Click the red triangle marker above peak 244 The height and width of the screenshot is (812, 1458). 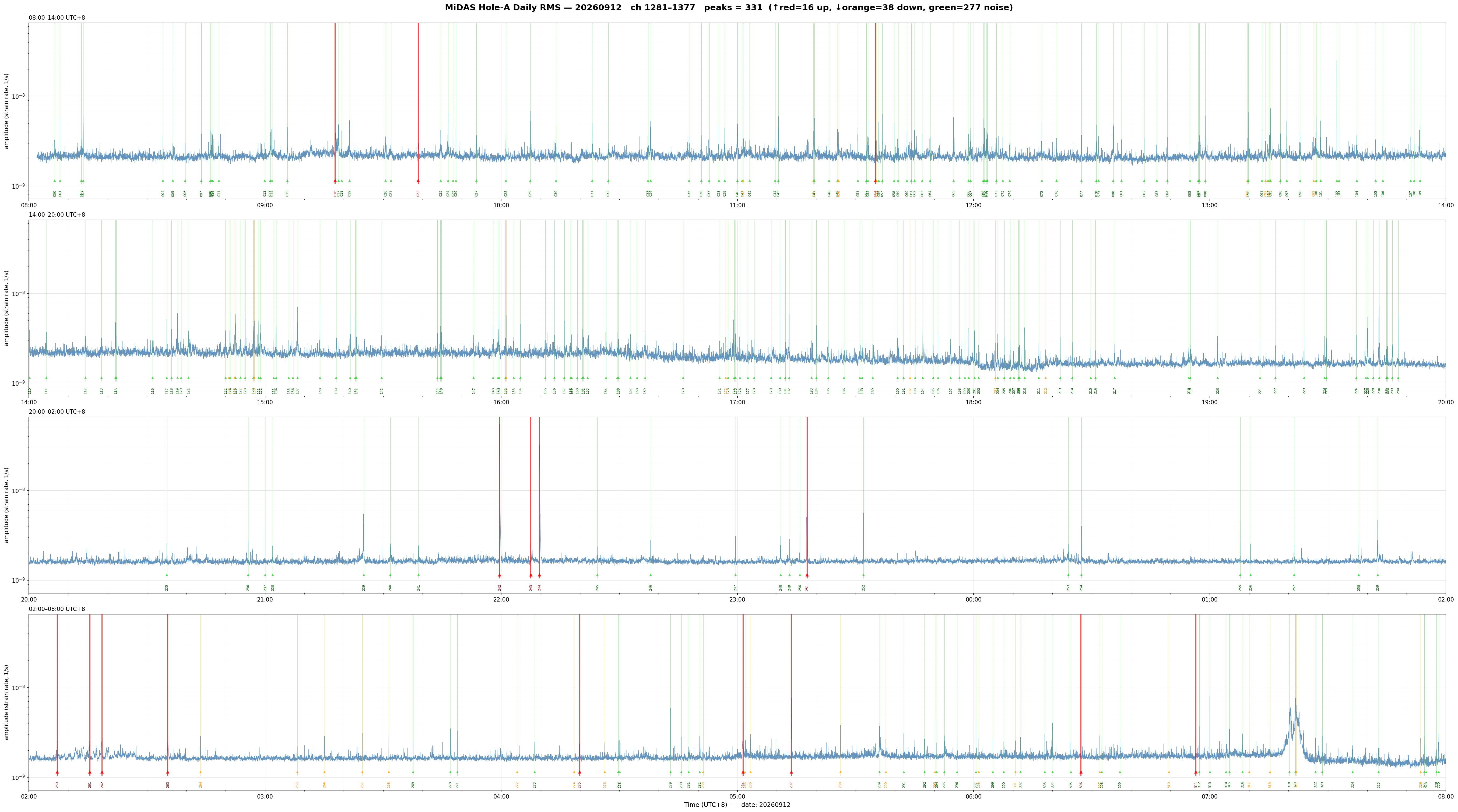tap(539, 575)
